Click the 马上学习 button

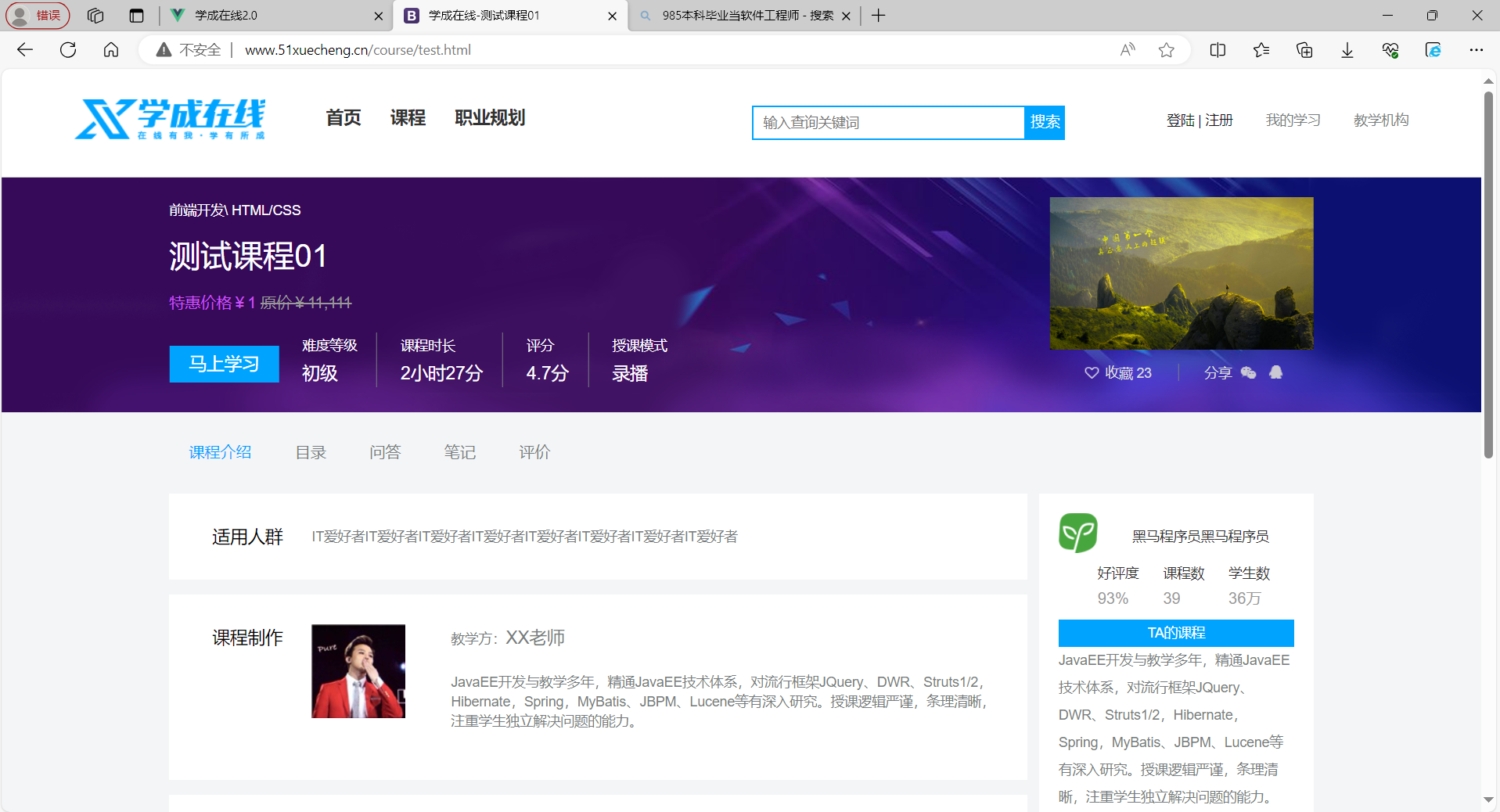[x=224, y=364]
